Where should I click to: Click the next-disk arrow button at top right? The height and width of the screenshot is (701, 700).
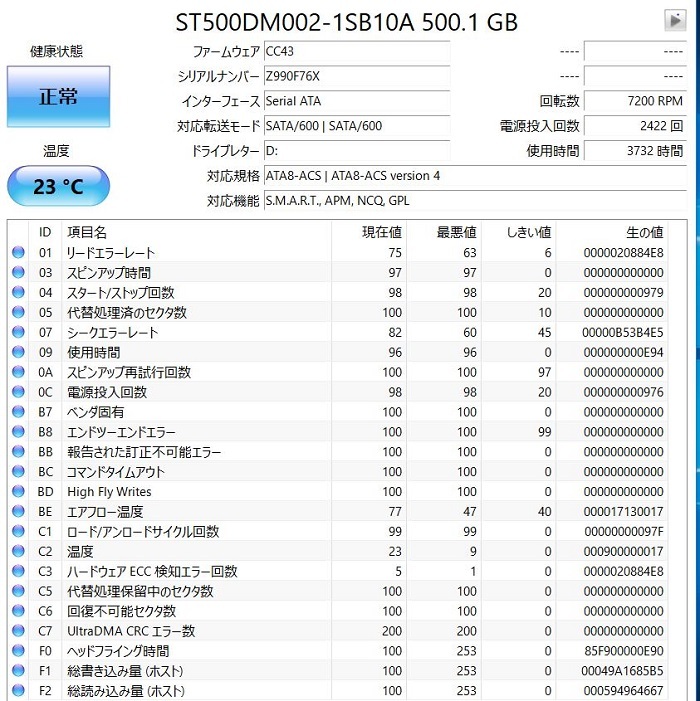675,21
